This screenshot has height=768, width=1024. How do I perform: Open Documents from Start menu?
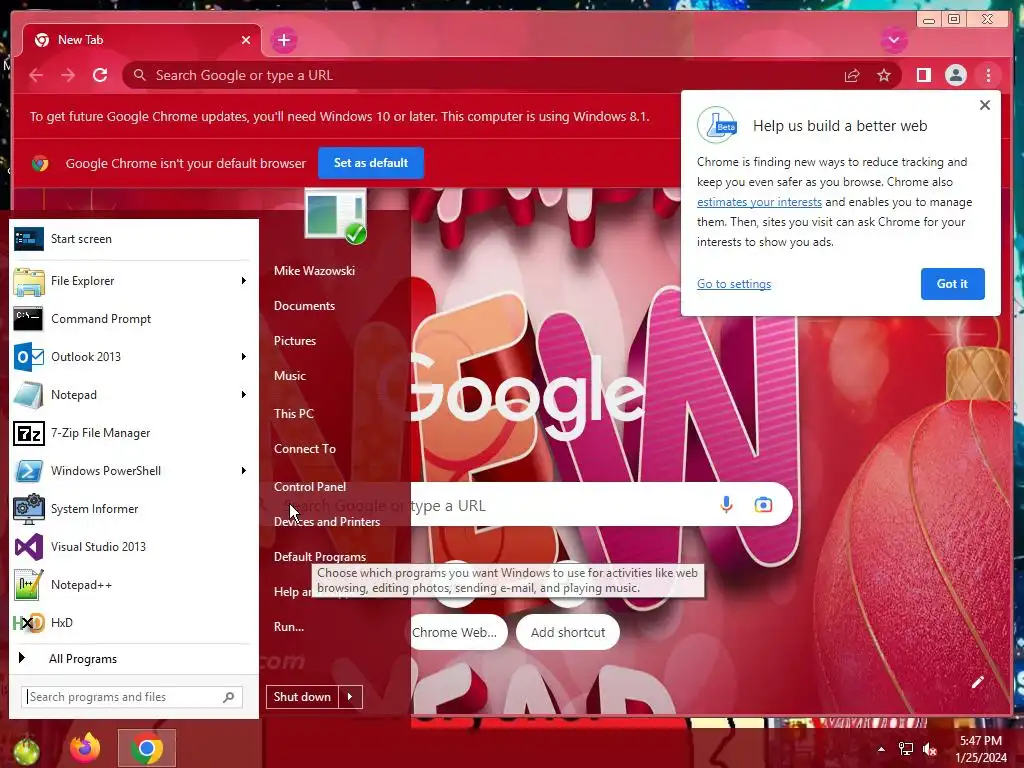point(304,306)
